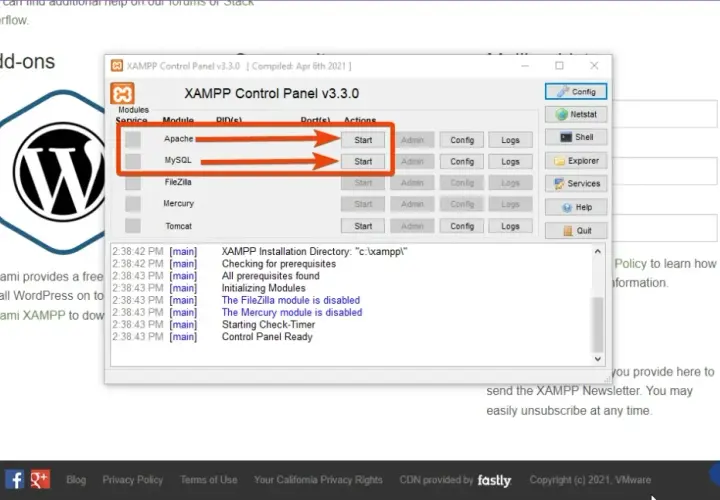Toggle the MySQL service checkbox
Image resolution: width=720 pixels, height=500 pixels.
[x=133, y=161]
